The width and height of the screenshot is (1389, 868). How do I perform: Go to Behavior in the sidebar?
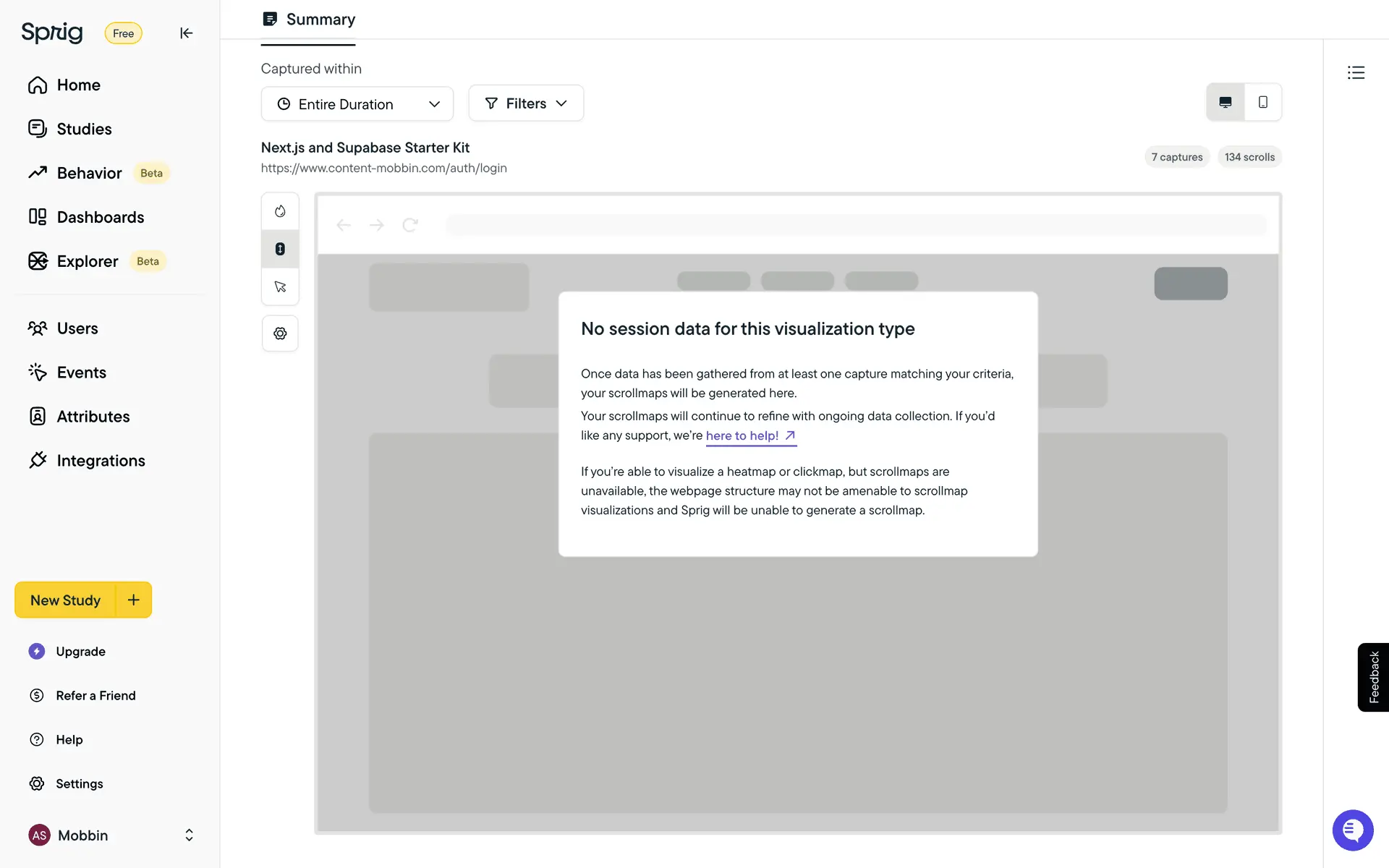(89, 173)
